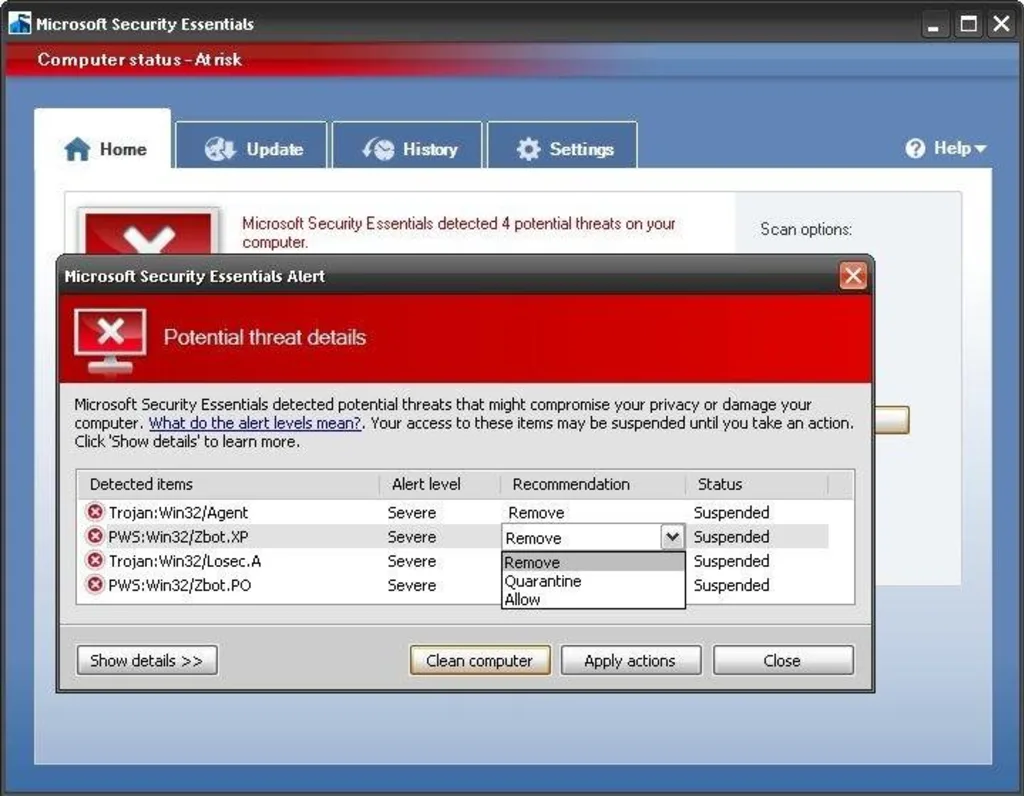The height and width of the screenshot is (796, 1024).
Task: Close the Security Essentials Alert dialog
Action: (852, 276)
